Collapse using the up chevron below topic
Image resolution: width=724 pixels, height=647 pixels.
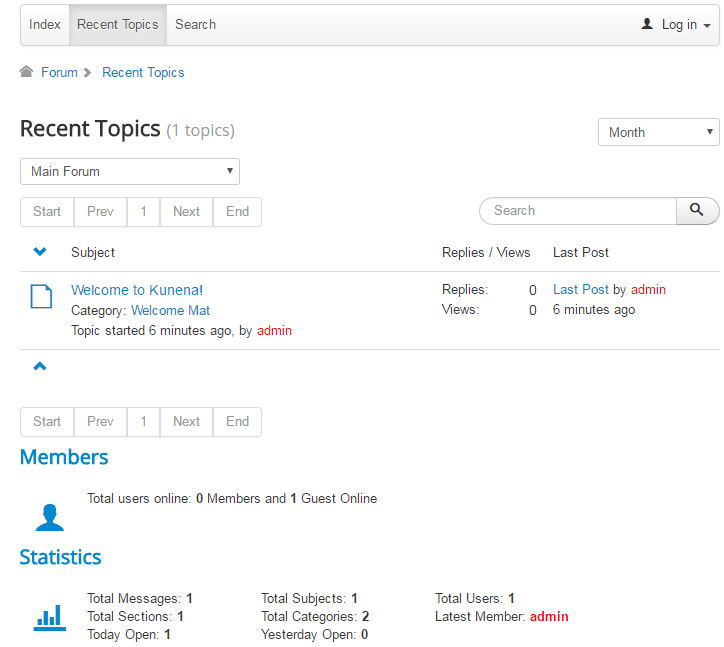click(40, 366)
